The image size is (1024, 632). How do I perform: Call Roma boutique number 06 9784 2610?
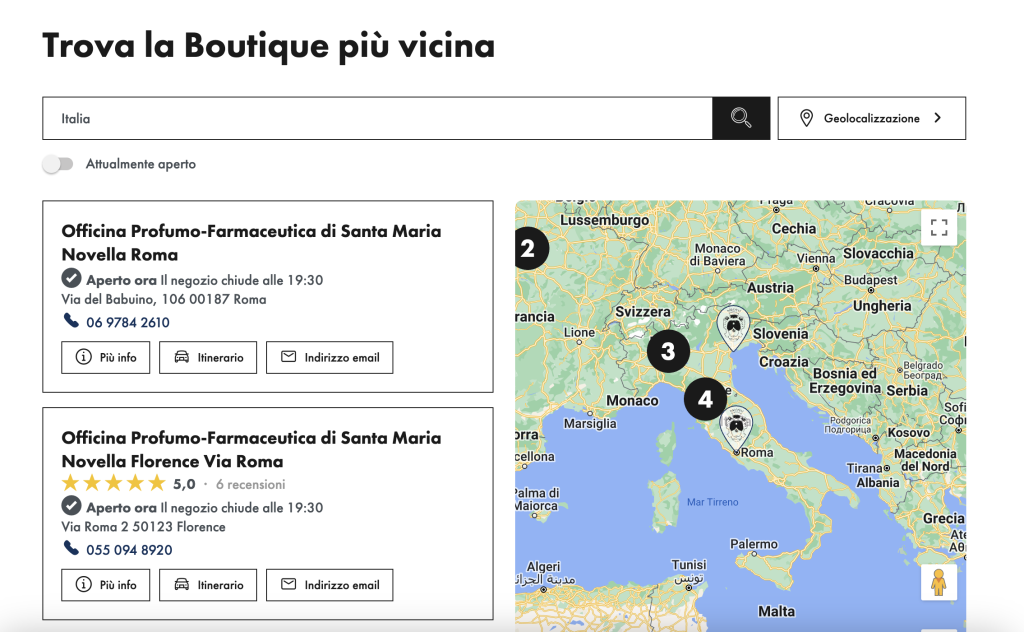tap(127, 322)
